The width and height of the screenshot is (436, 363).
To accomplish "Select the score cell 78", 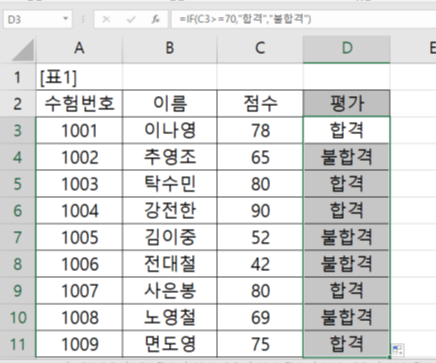I will 260,130.
